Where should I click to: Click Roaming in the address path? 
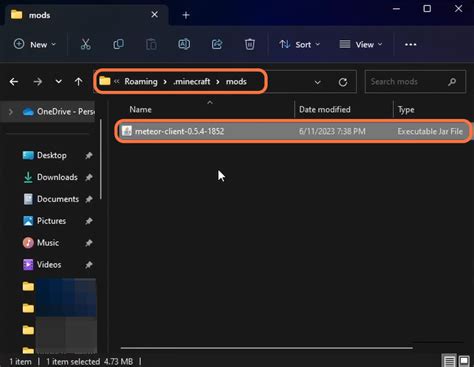[x=141, y=82]
